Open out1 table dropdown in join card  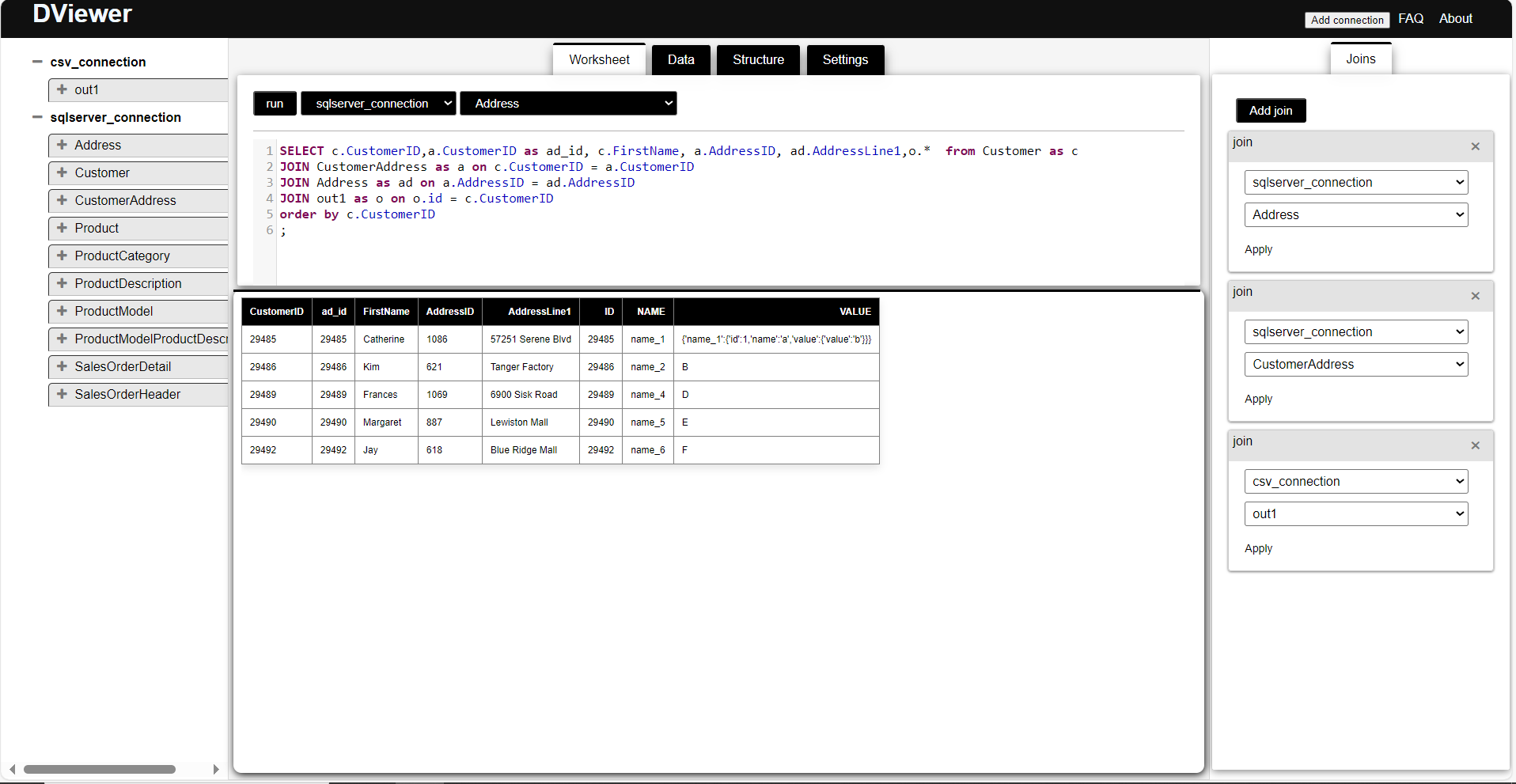tap(1356, 513)
